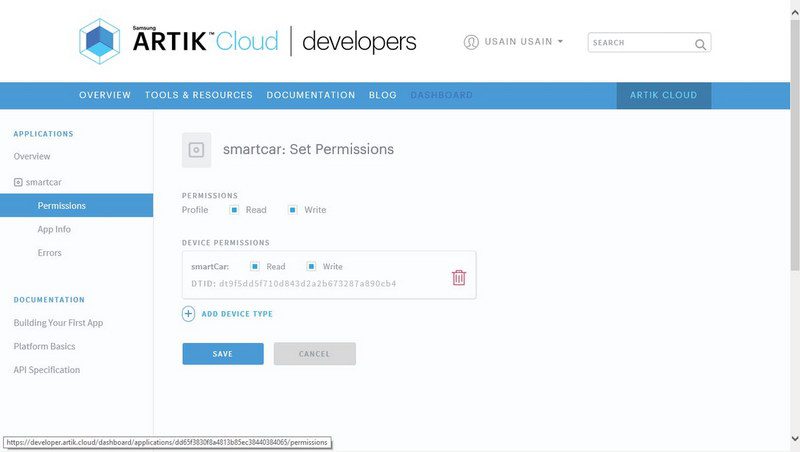
Task: Toggle smartCar device Read checkbox
Action: click(x=254, y=267)
